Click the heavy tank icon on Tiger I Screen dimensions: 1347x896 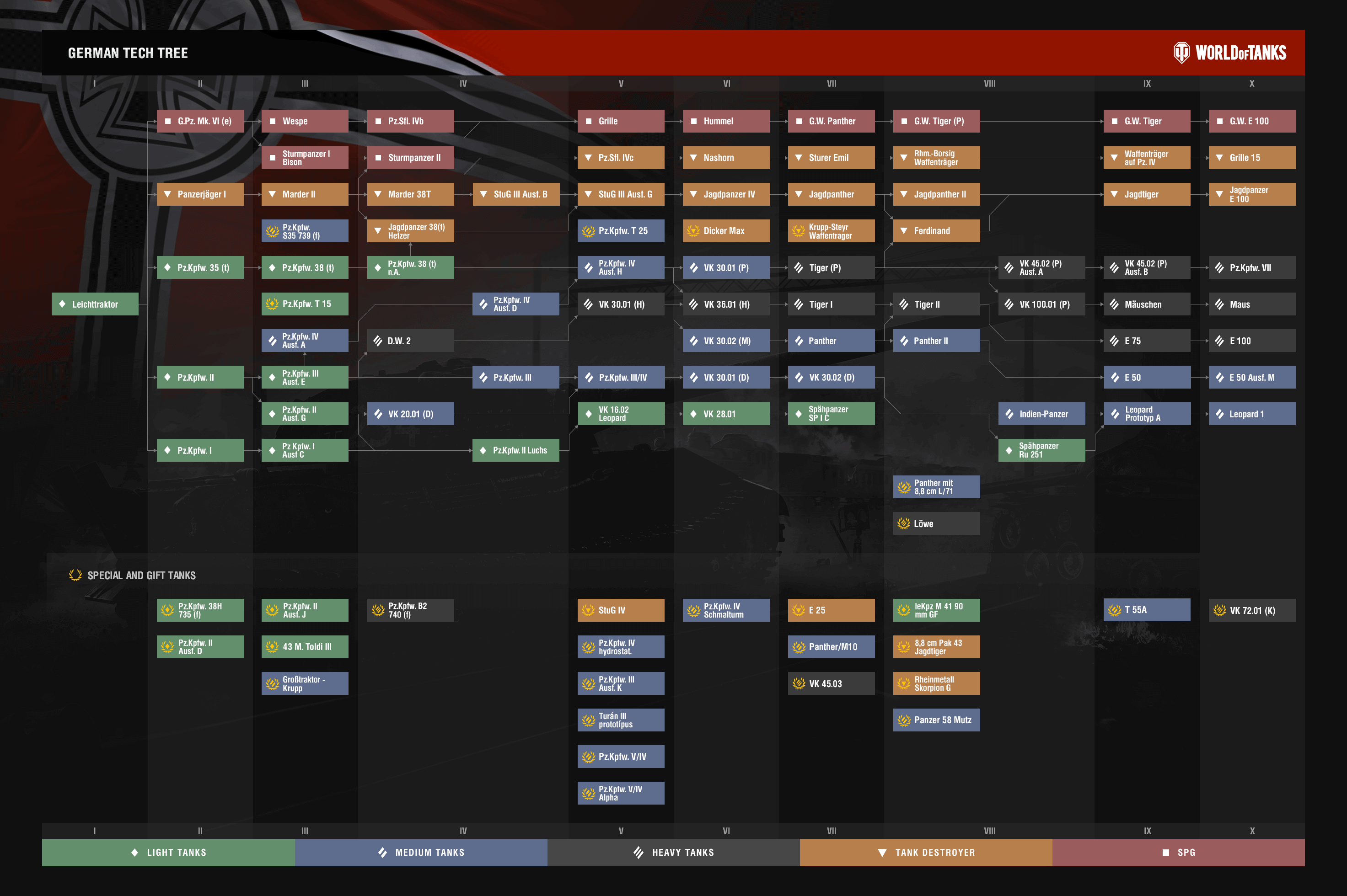click(x=799, y=304)
